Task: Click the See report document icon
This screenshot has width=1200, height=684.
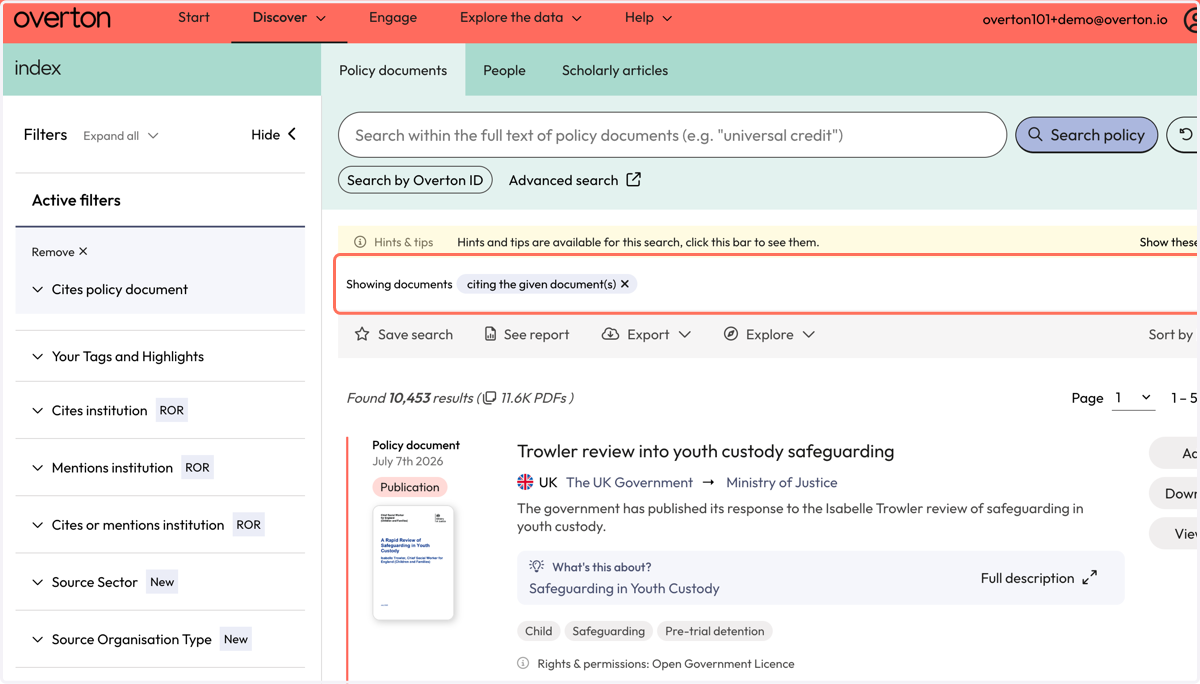Action: pos(490,334)
